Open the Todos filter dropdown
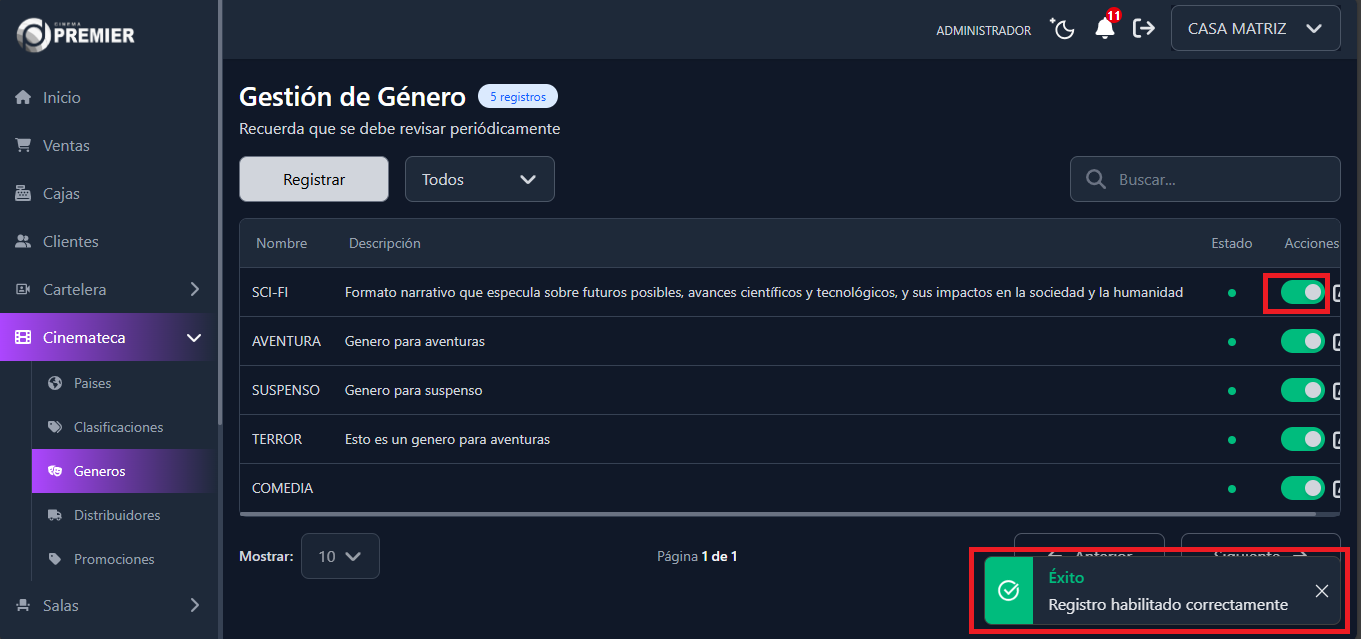 point(479,178)
